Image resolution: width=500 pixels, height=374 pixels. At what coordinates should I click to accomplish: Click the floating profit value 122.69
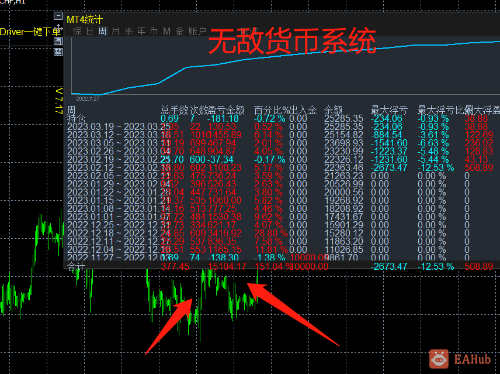479,135
